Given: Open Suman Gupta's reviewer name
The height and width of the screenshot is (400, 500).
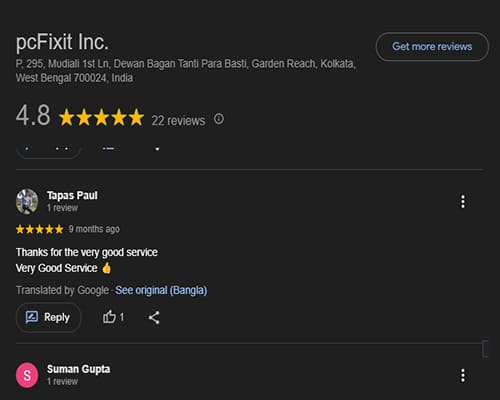Looking at the screenshot, I should click(x=78, y=369).
